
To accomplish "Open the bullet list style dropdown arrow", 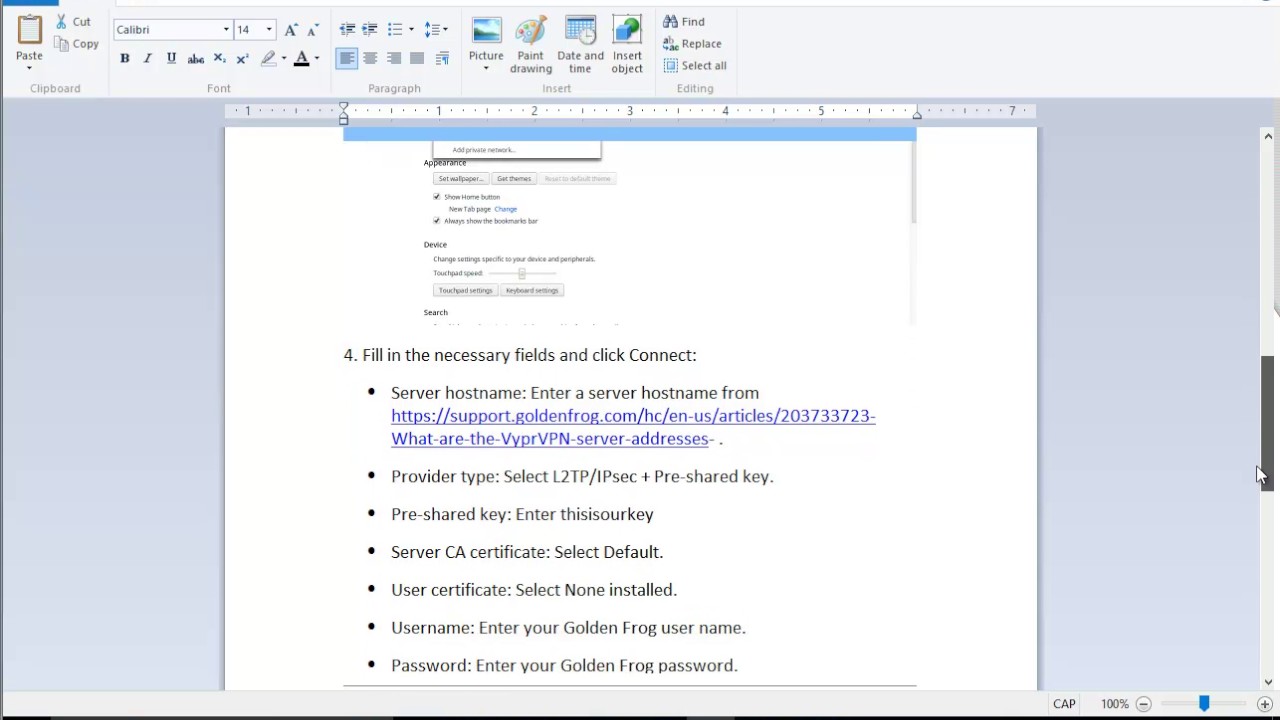I will [x=411, y=29].
